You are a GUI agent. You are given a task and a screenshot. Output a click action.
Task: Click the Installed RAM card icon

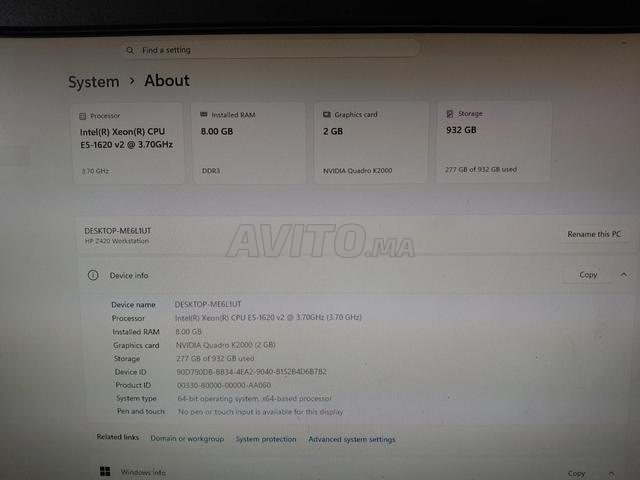coord(204,115)
